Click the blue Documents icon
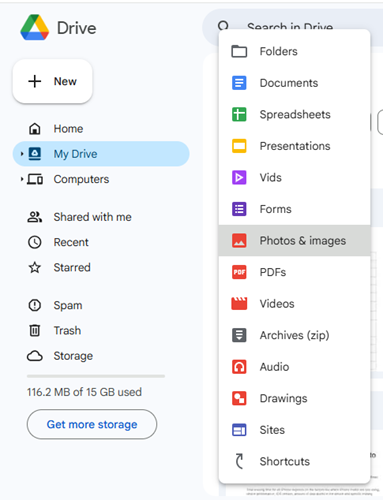Screen dimensions: 383x500 click(239, 83)
